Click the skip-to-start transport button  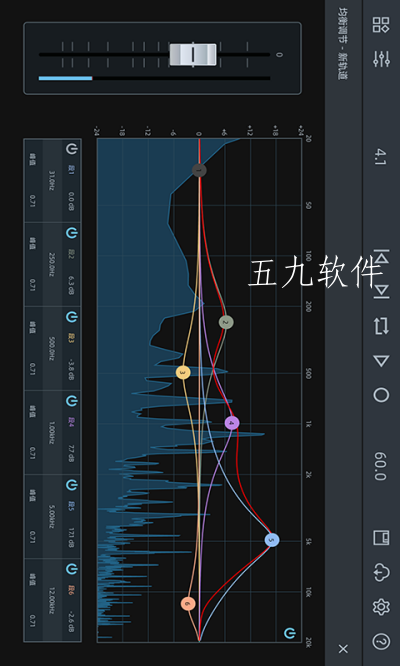(381, 257)
